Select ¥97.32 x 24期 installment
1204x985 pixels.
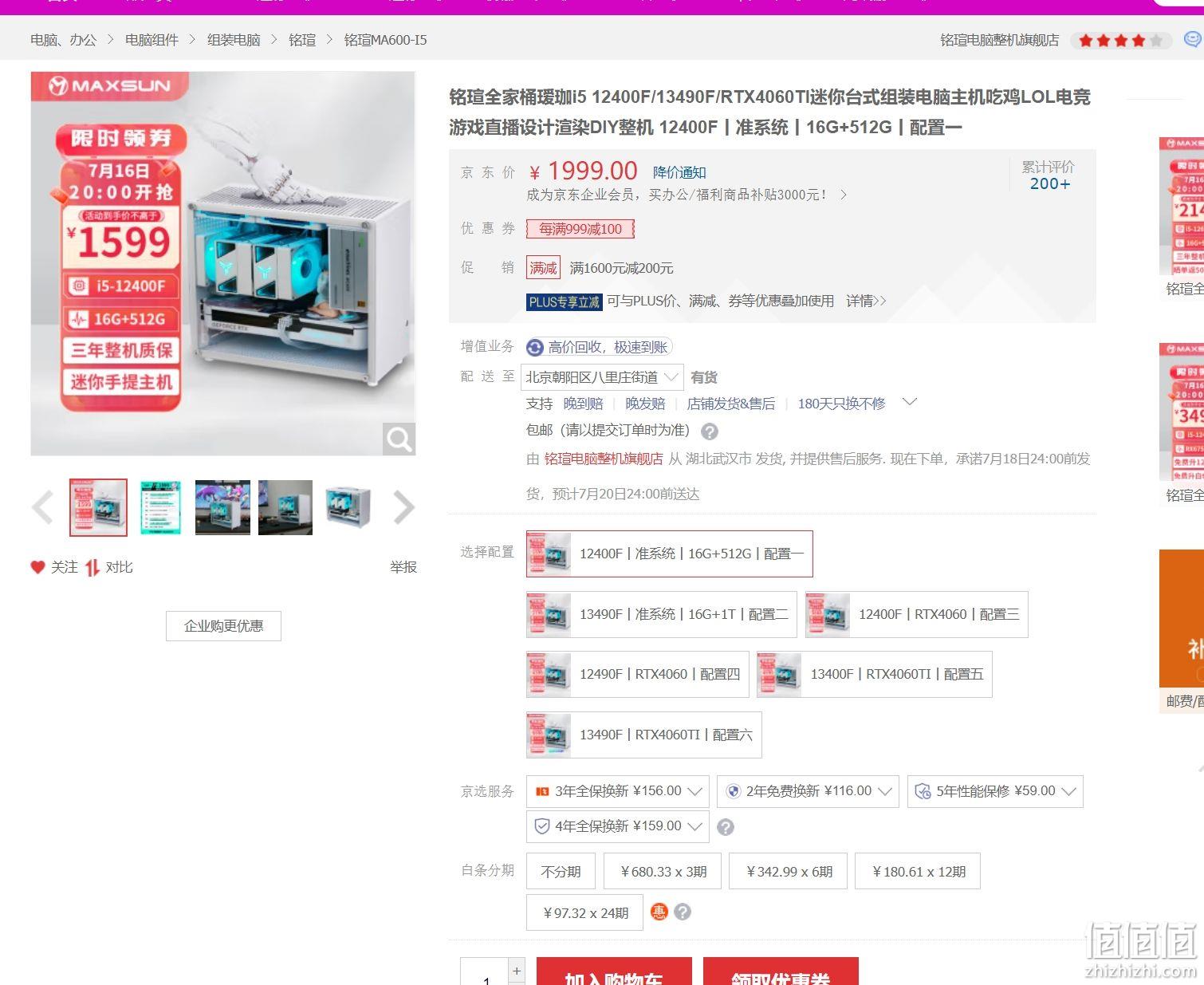coord(585,912)
